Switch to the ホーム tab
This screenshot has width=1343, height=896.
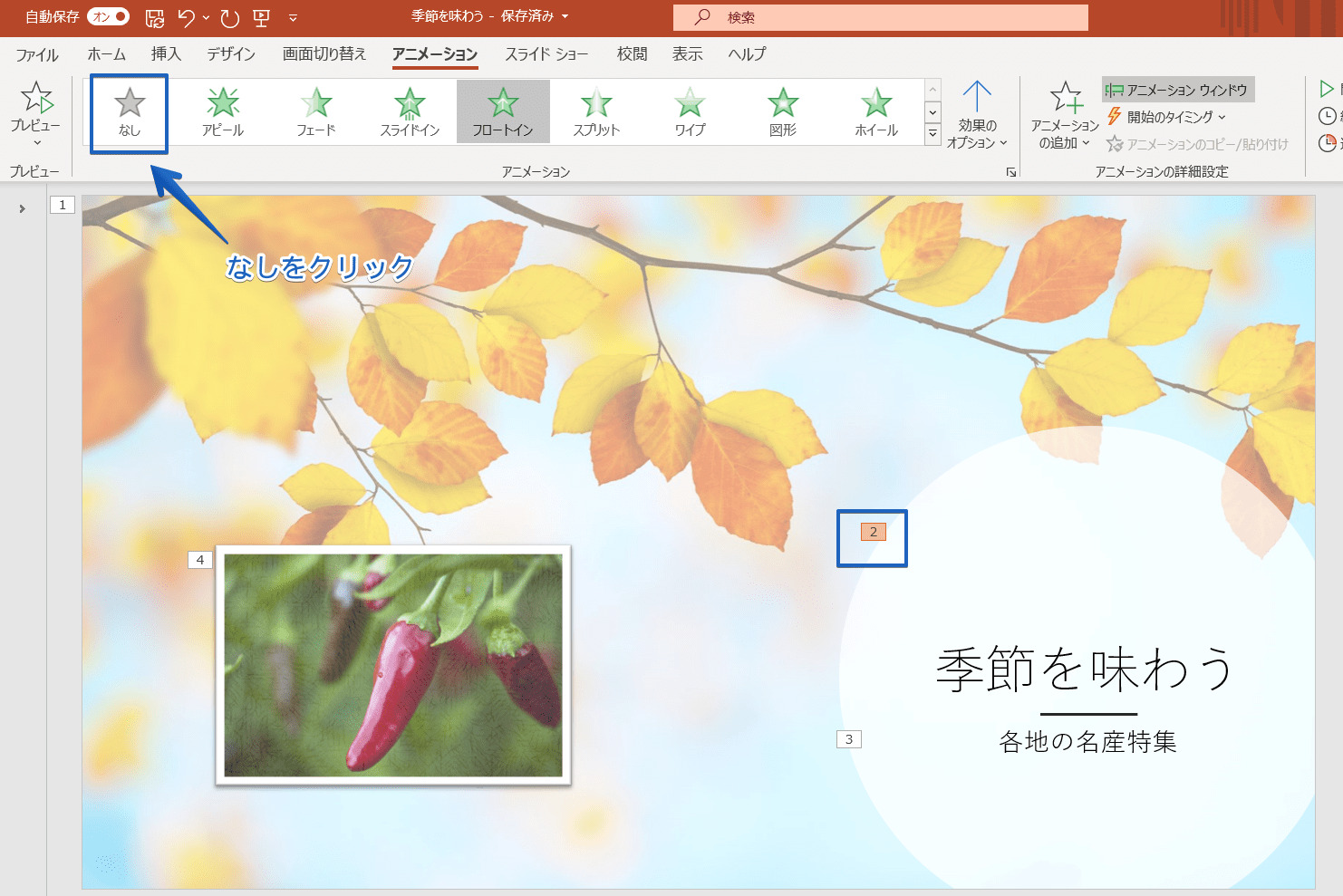[106, 54]
